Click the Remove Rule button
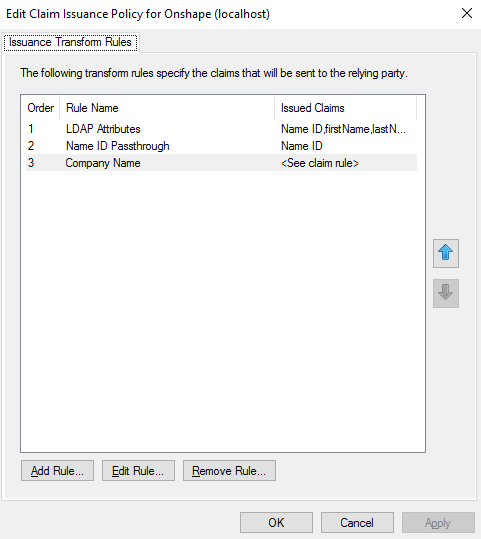Screen dimensions: 481x539 229,471
